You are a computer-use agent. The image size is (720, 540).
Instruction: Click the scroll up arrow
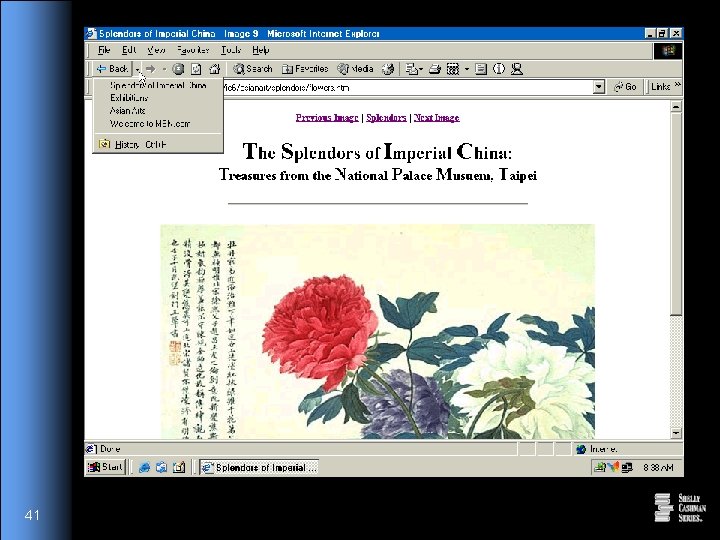[x=676, y=107]
